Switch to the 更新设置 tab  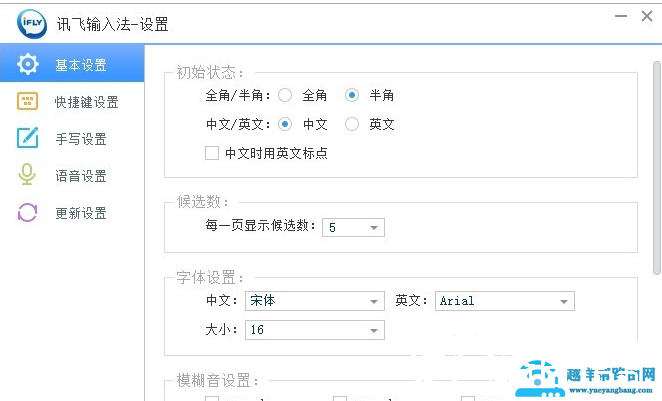[72, 213]
